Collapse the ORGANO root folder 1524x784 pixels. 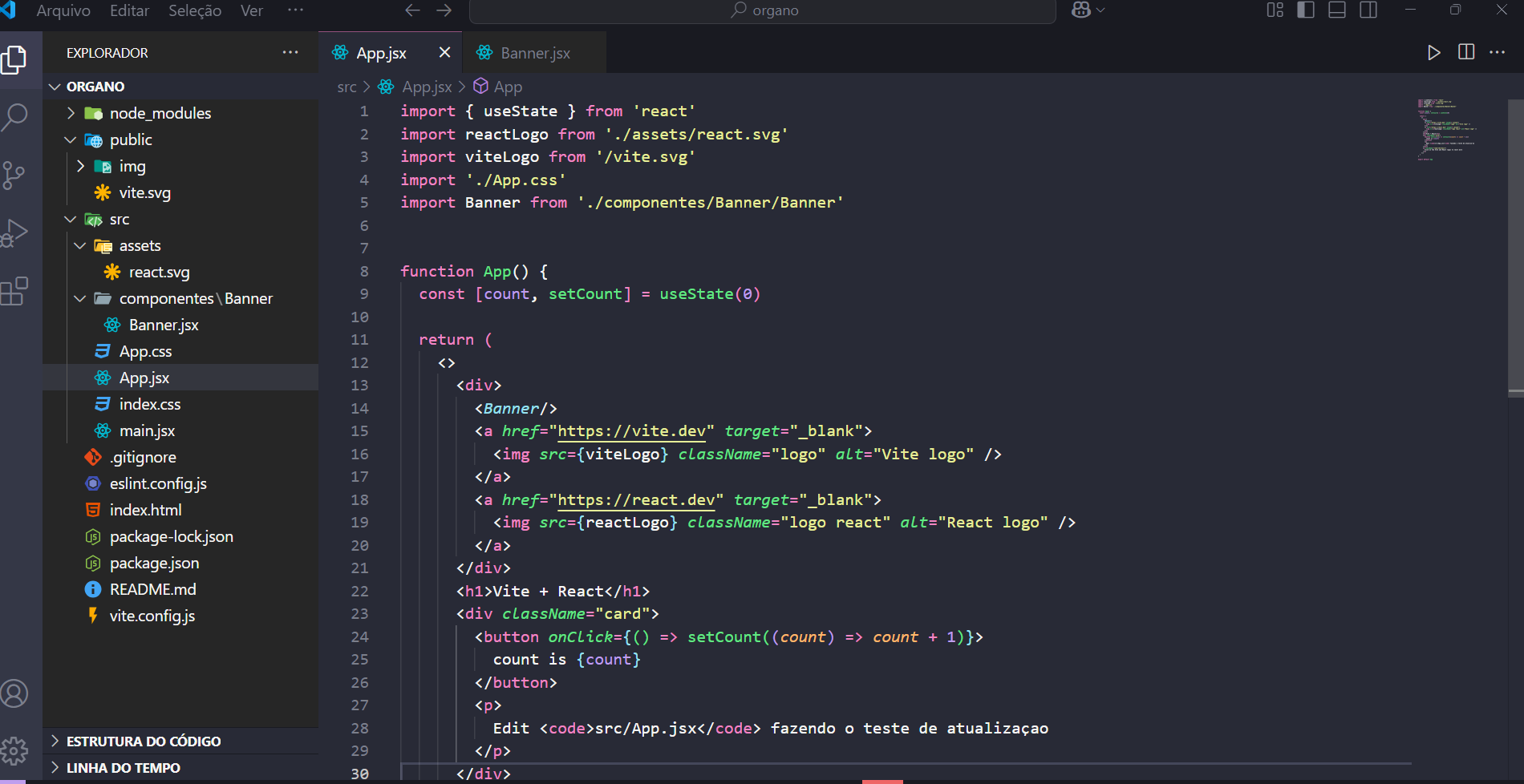[x=55, y=87]
